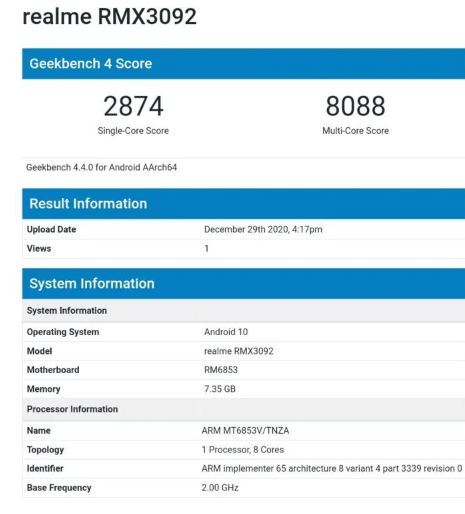Click the Views row label
The height and width of the screenshot is (514, 465).
pyautogui.click(x=39, y=249)
